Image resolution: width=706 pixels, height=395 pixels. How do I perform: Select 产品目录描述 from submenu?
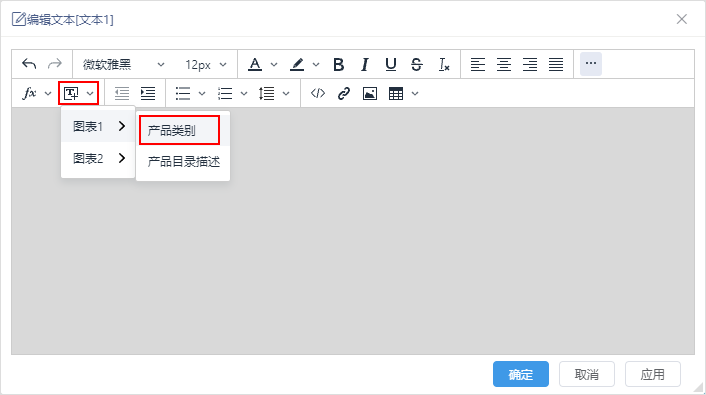(183, 162)
